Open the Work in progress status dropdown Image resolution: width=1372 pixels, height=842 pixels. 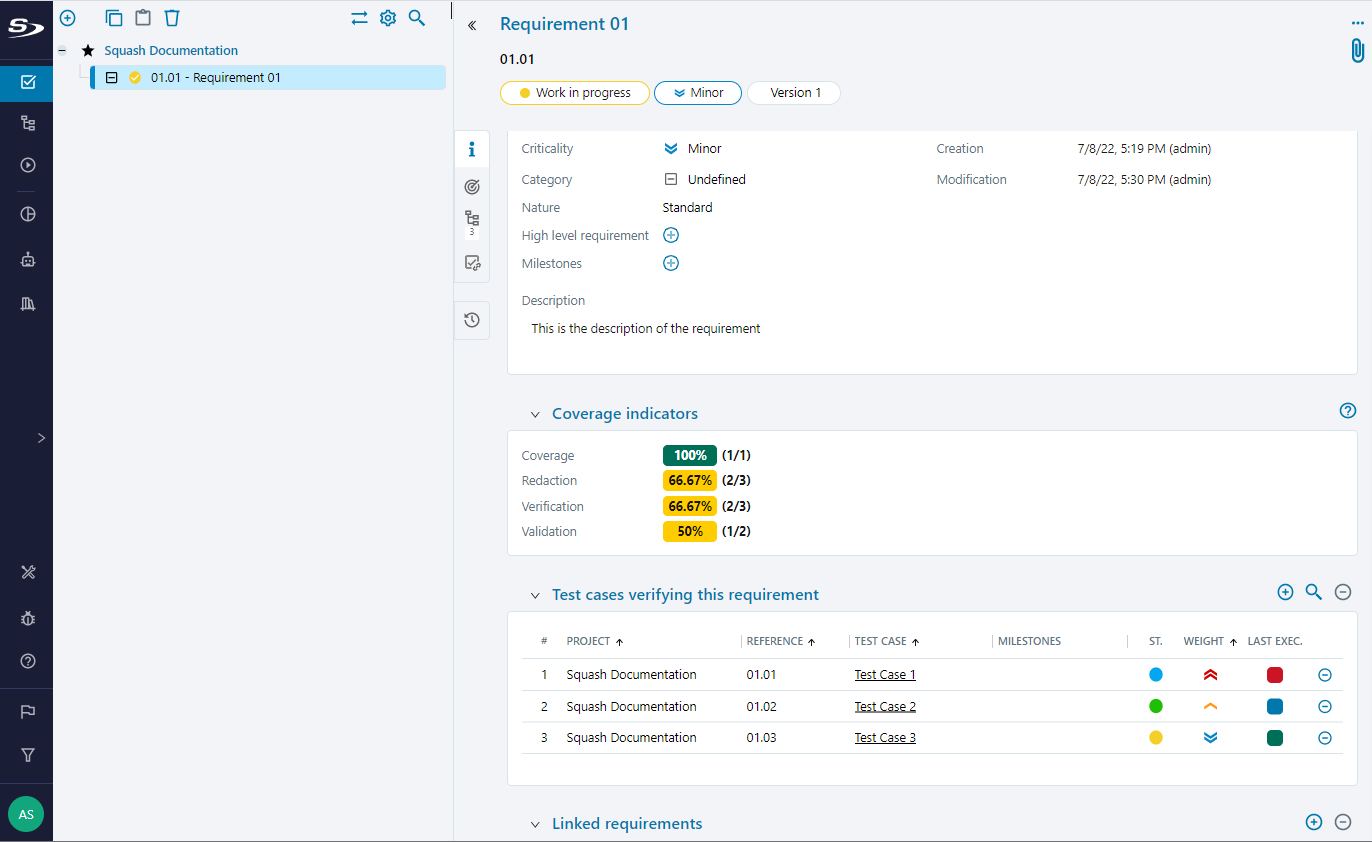[575, 93]
